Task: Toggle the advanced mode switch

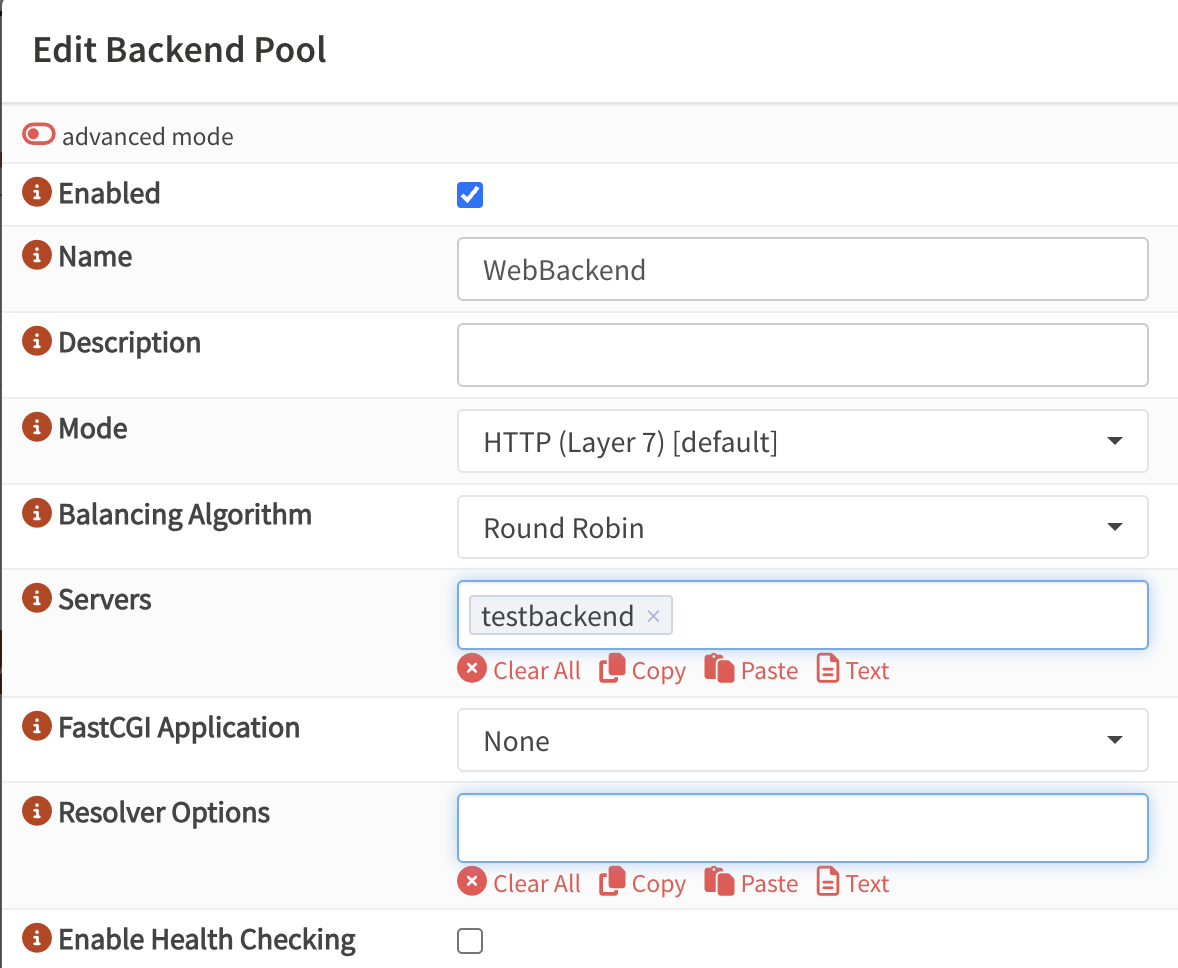Action: tap(40, 135)
